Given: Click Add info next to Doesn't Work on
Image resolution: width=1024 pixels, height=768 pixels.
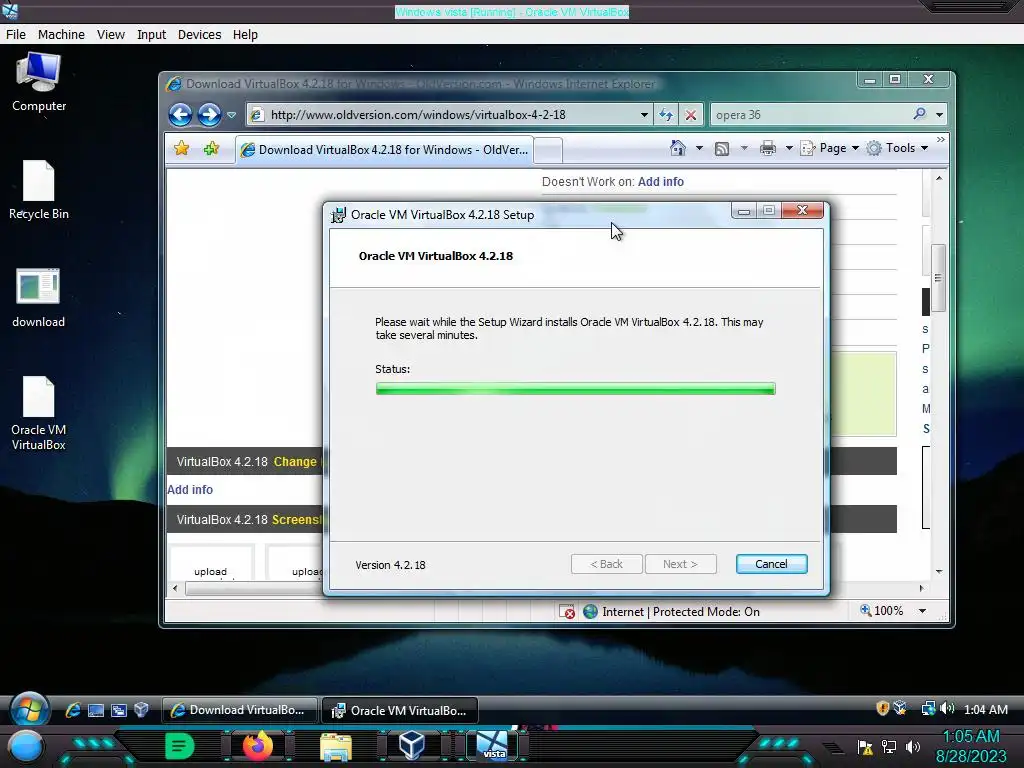Looking at the screenshot, I should tap(661, 182).
